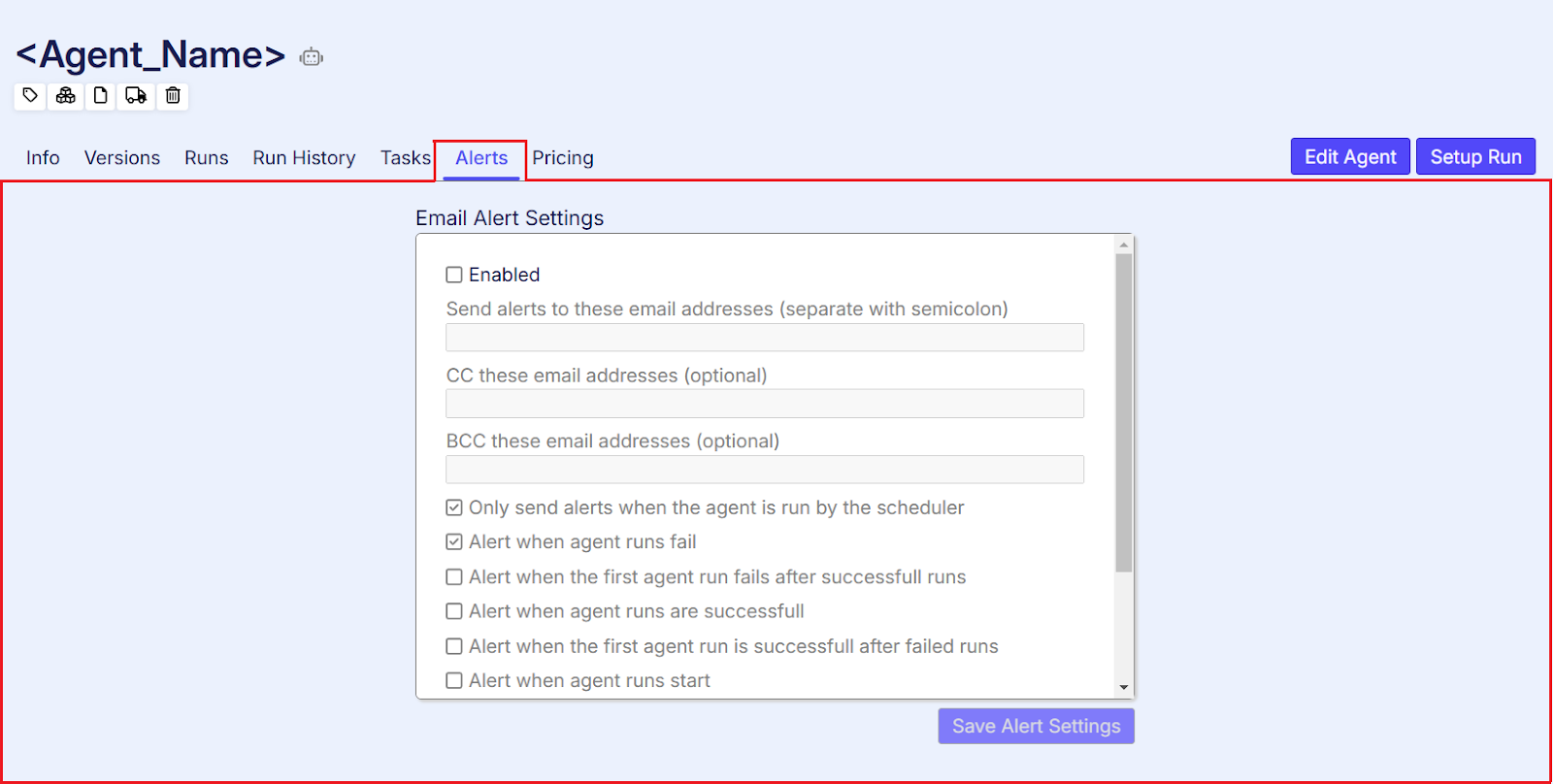The height and width of the screenshot is (784, 1553).
Task: Go to the Versions tab
Action: pos(122,157)
